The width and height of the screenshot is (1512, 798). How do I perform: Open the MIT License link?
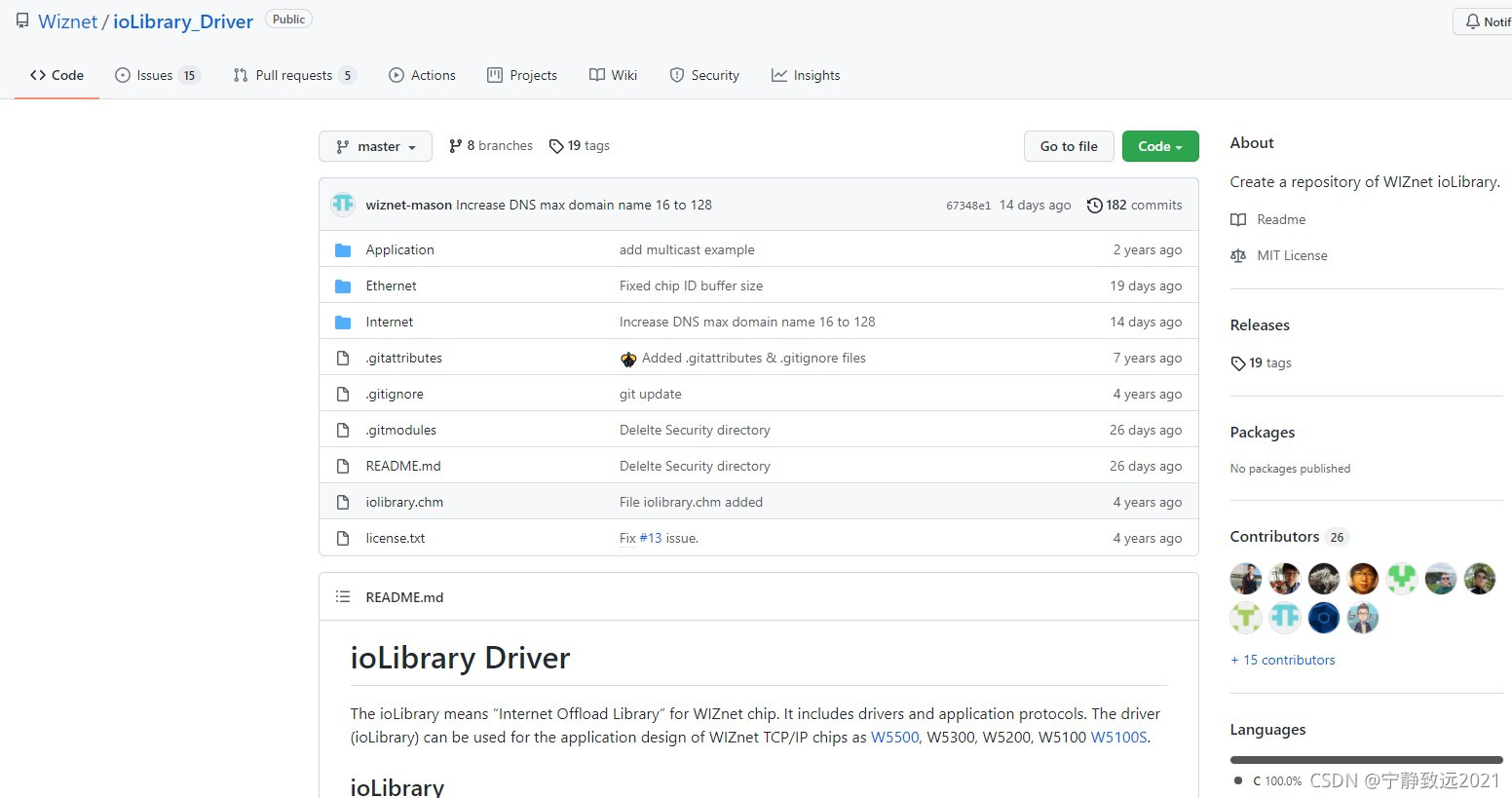(x=1278, y=255)
